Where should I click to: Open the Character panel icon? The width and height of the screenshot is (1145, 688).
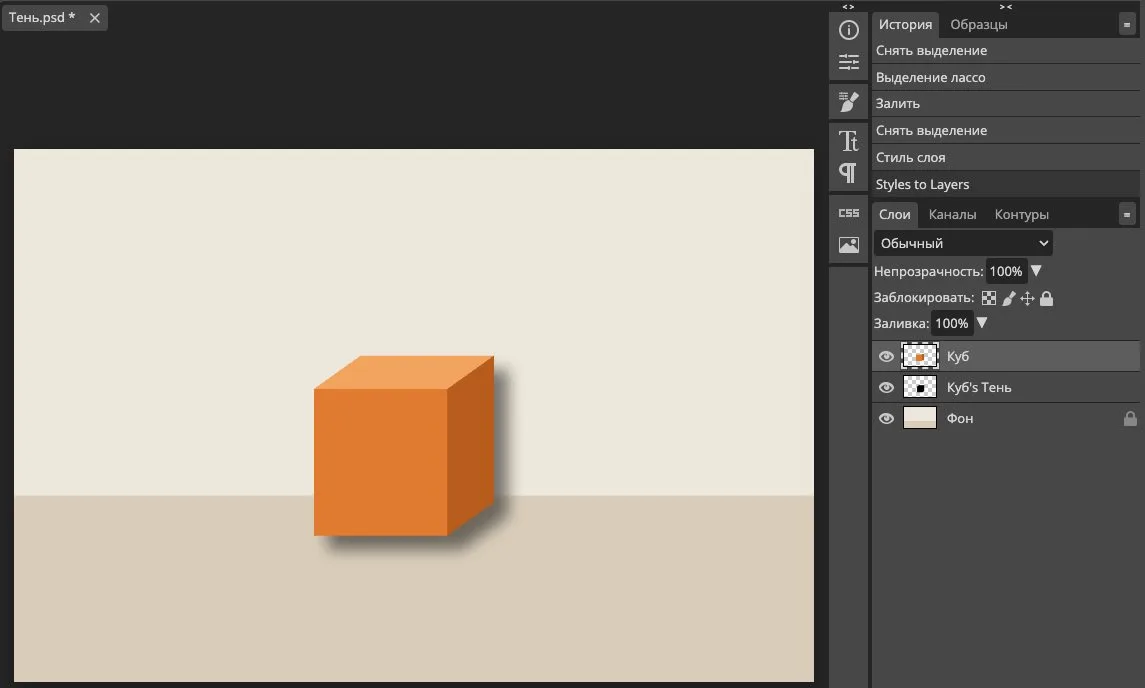tap(849, 140)
